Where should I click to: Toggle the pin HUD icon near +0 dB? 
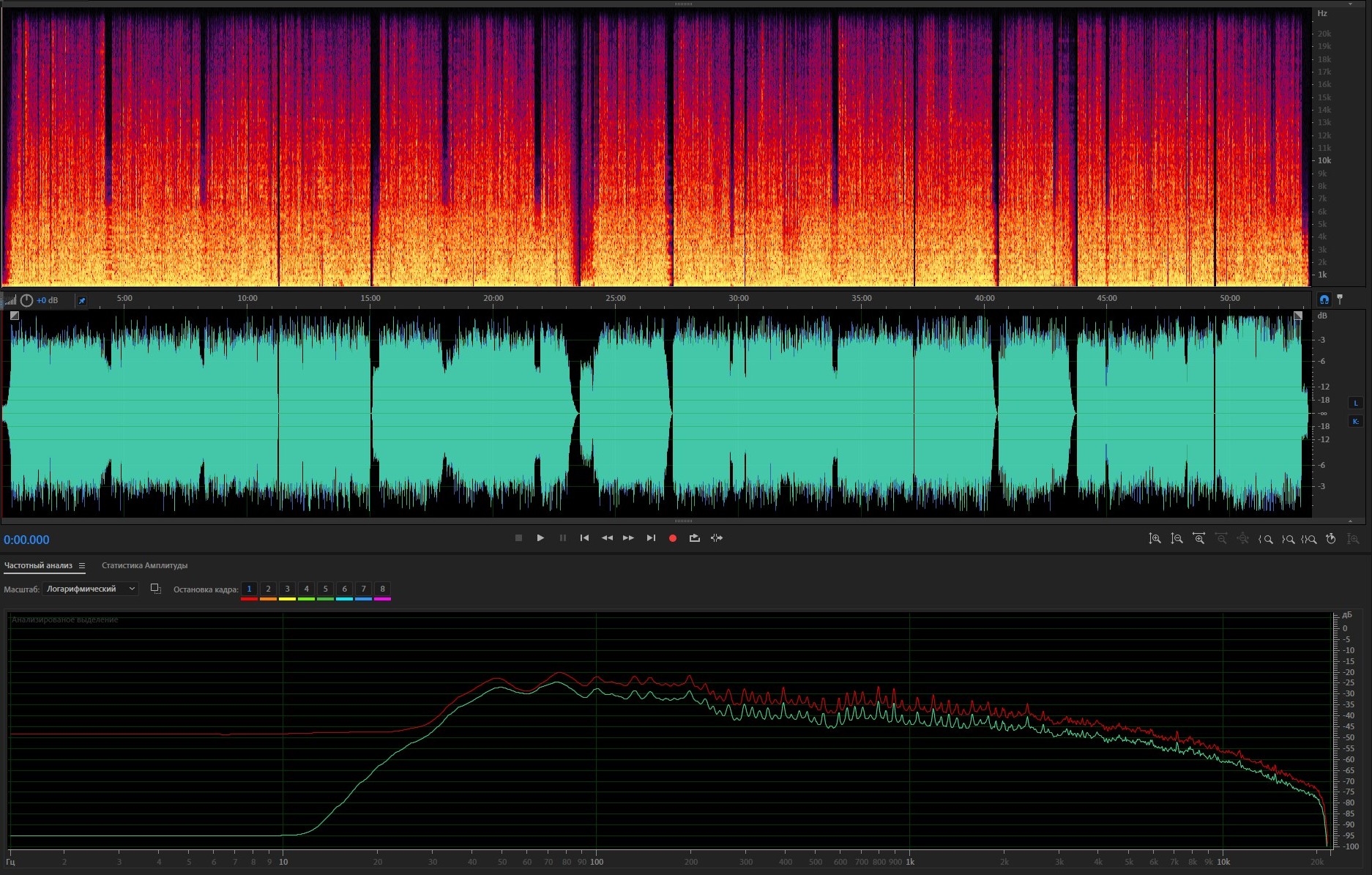click(x=82, y=300)
